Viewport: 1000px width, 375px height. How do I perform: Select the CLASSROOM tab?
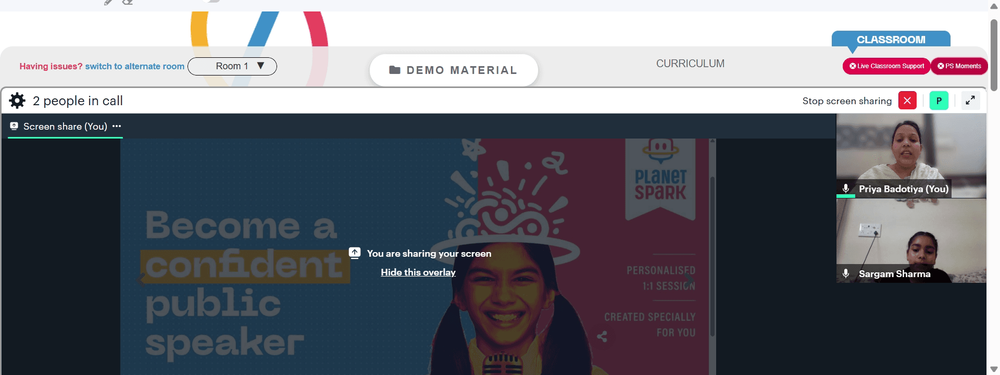pyautogui.click(x=891, y=40)
